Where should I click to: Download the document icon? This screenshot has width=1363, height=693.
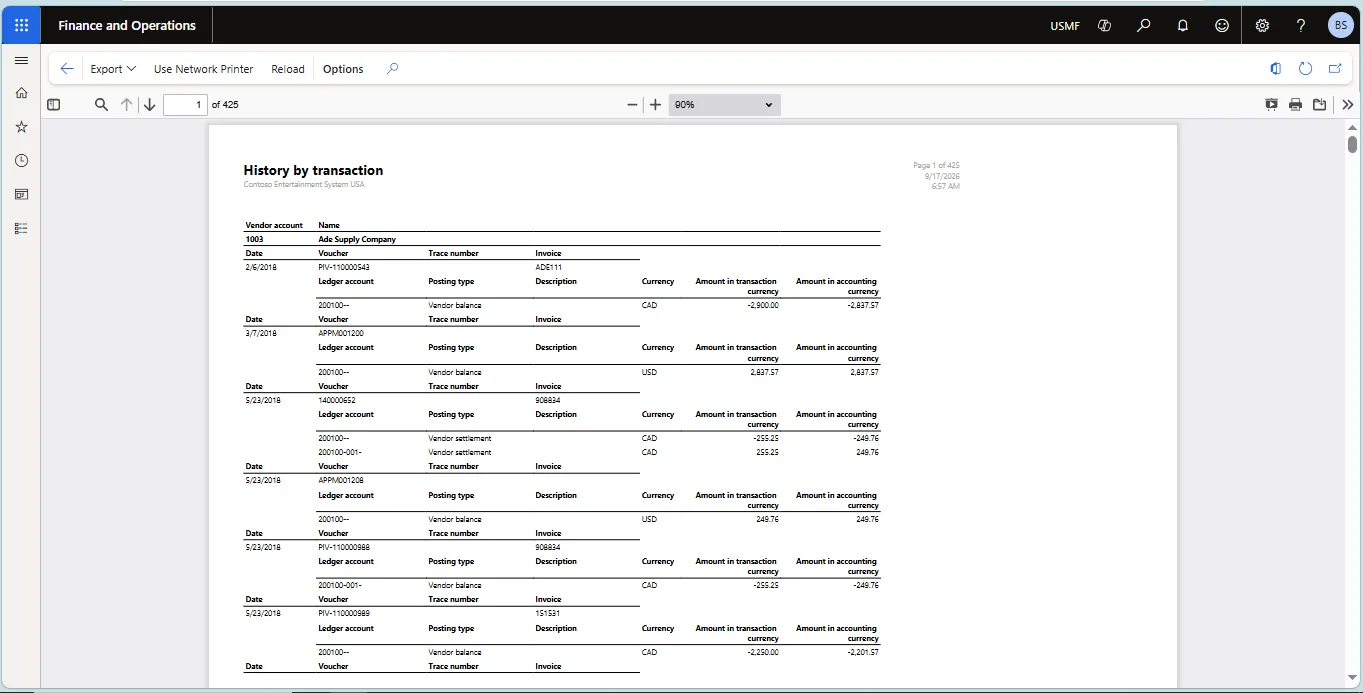tap(1319, 104)
